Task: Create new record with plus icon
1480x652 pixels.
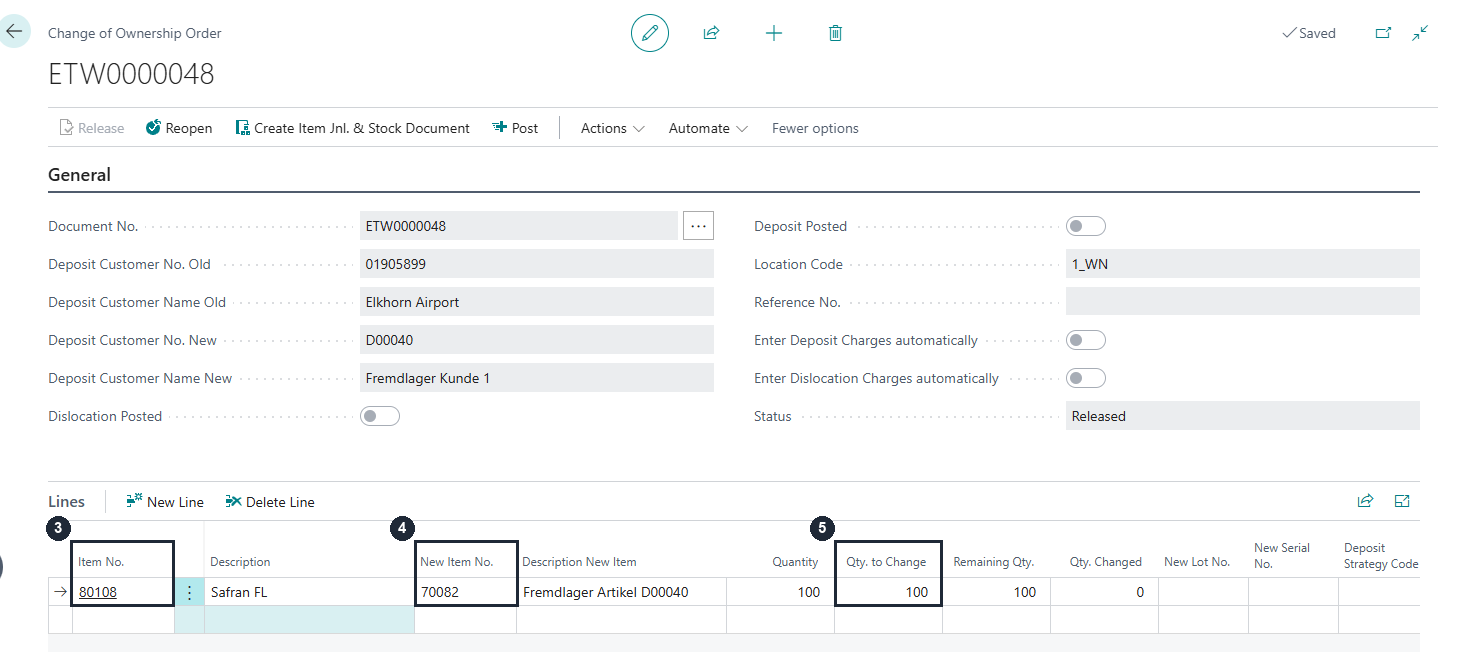Action: pos(774,33)
